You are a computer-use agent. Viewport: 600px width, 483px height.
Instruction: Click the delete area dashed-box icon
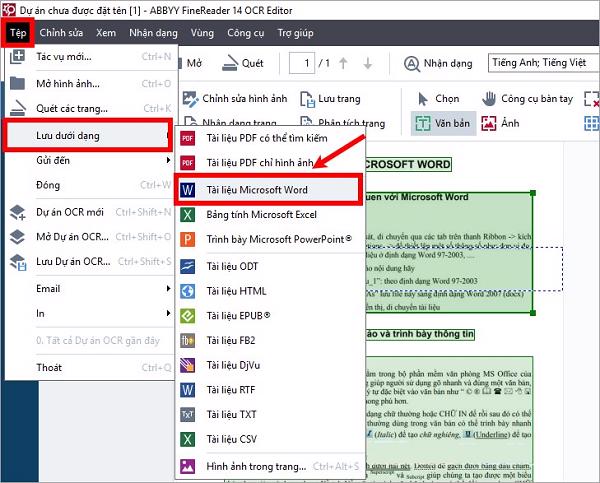[592, 99]
